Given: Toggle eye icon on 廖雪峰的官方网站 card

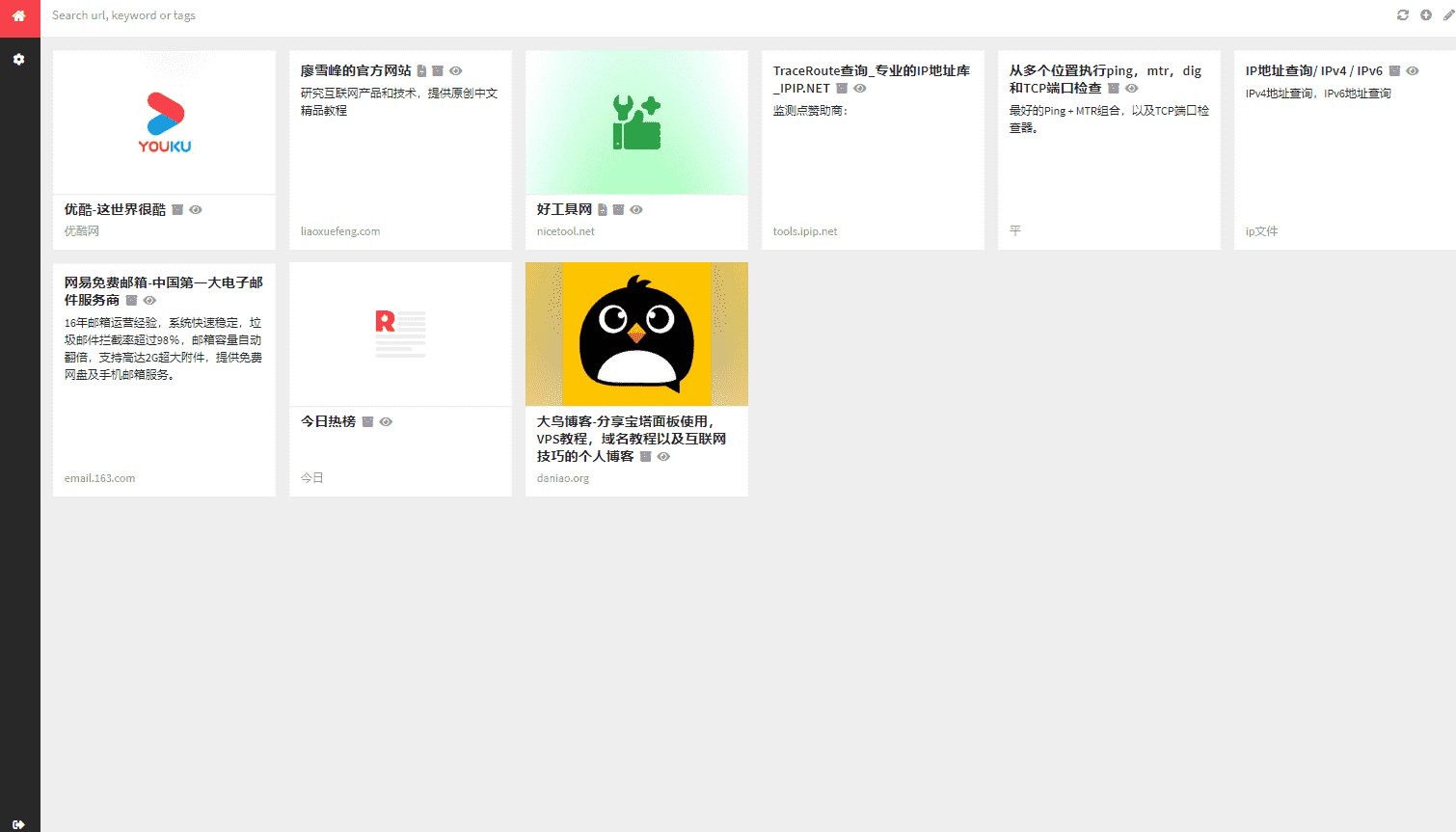Looking at the screenshot, I should point(456,70).
